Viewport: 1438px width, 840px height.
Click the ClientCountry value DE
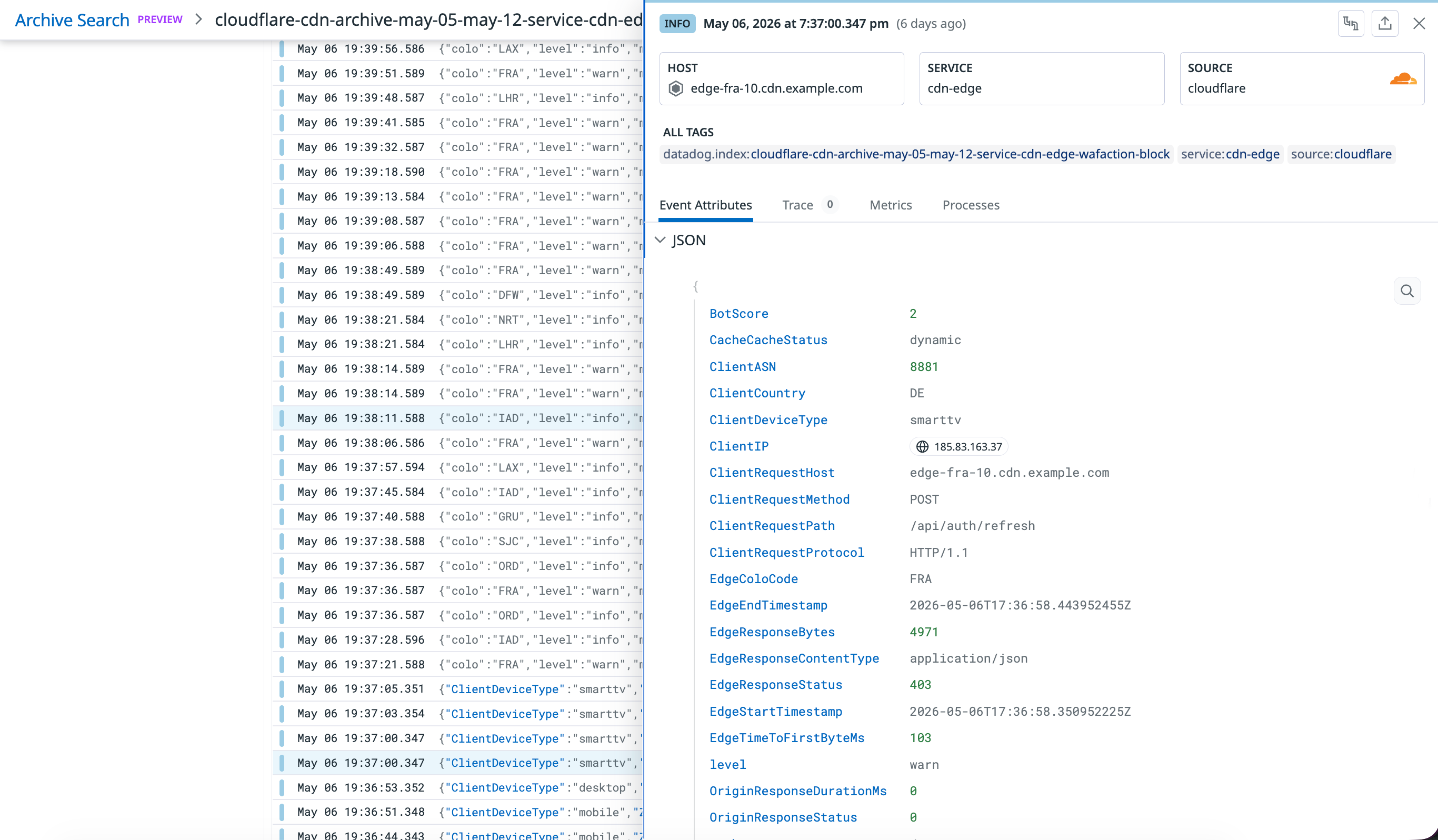tap(917, 393)
